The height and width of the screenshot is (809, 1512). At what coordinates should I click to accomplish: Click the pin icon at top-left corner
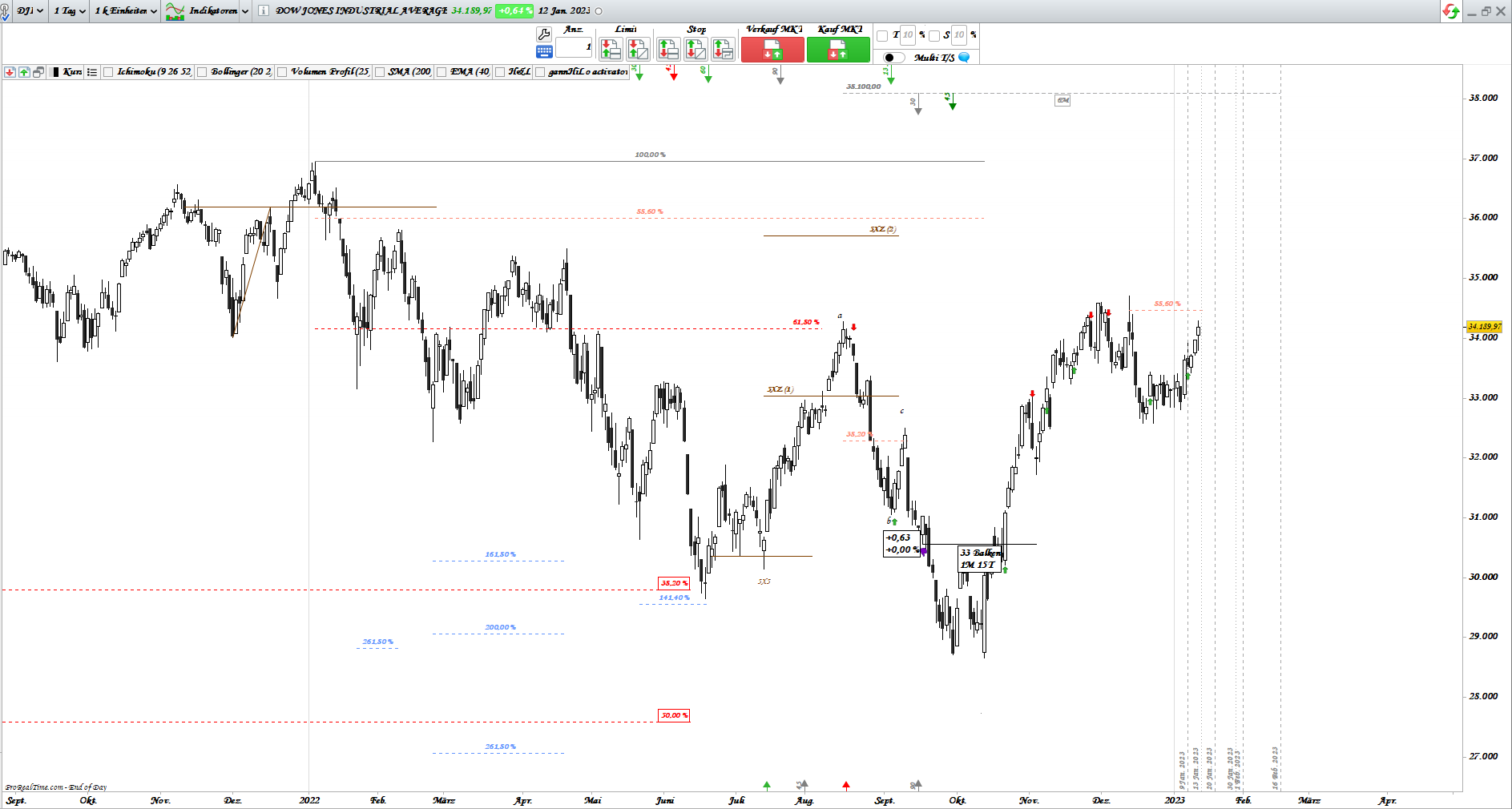click(5, 12)
